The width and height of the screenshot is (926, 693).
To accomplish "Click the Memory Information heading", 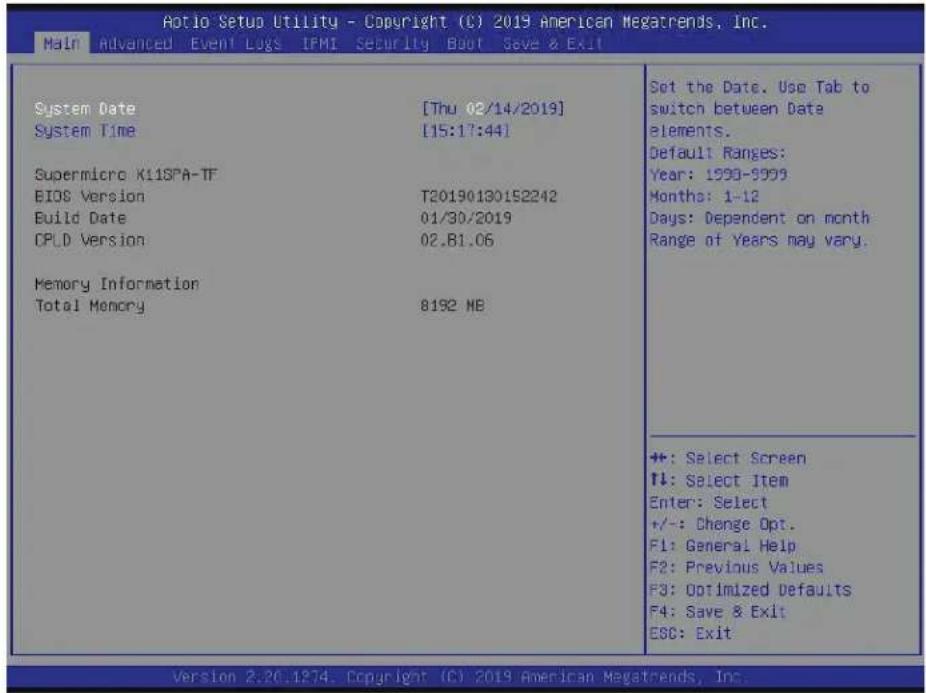I will tap(117, 284).
